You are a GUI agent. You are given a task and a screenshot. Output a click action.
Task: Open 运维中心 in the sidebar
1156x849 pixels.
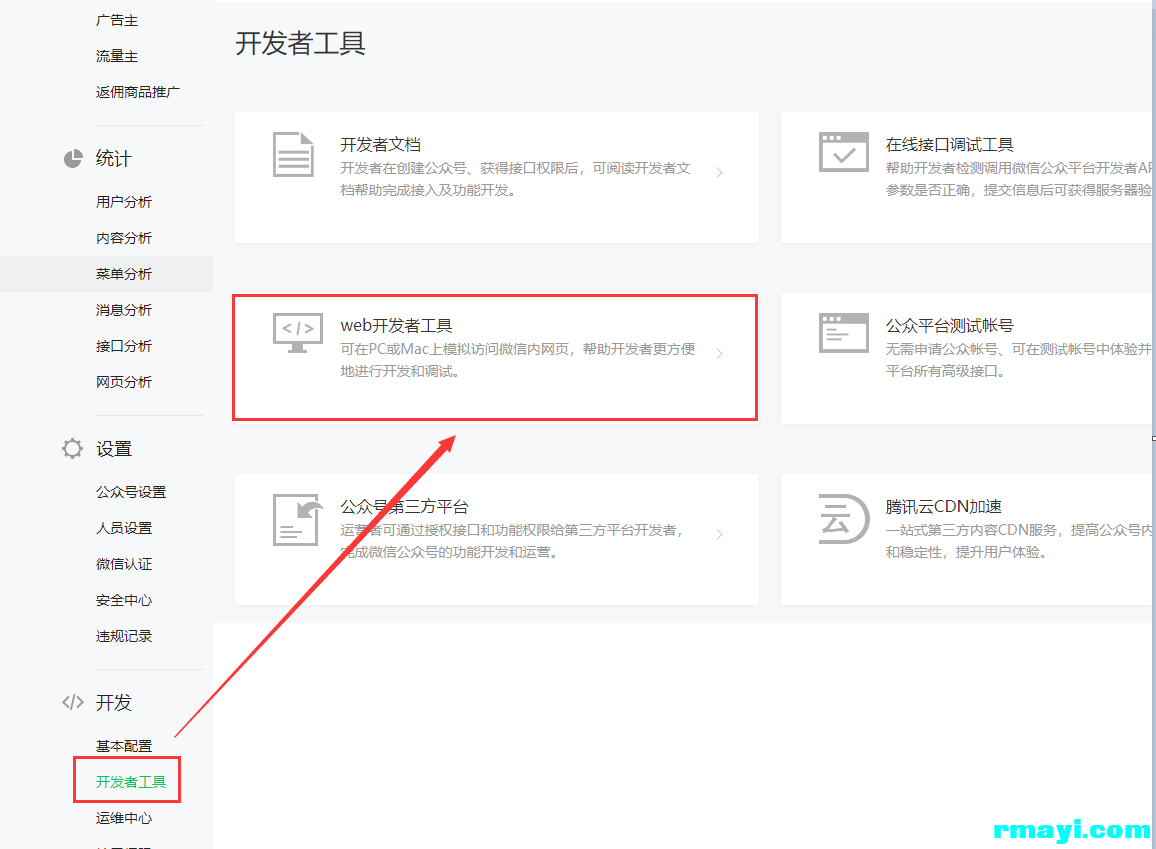tap(124, 818)
